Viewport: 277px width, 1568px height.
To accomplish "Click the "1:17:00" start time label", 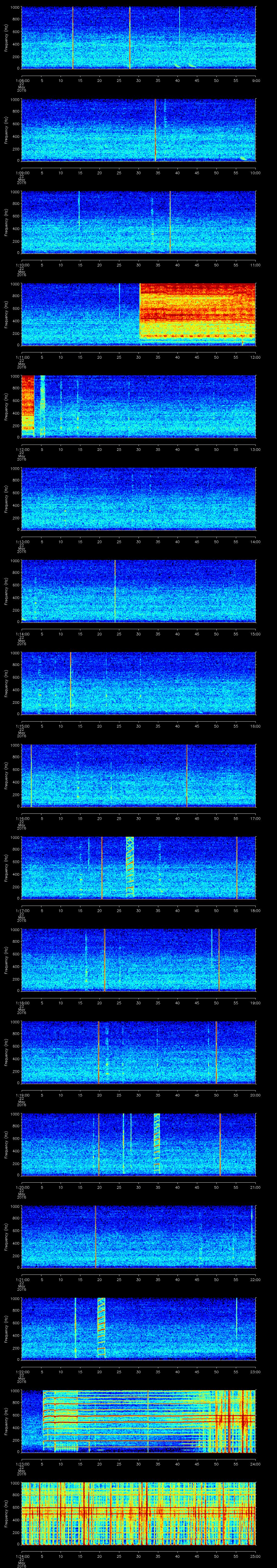I will pyautogui.click(x=22, y=910).
